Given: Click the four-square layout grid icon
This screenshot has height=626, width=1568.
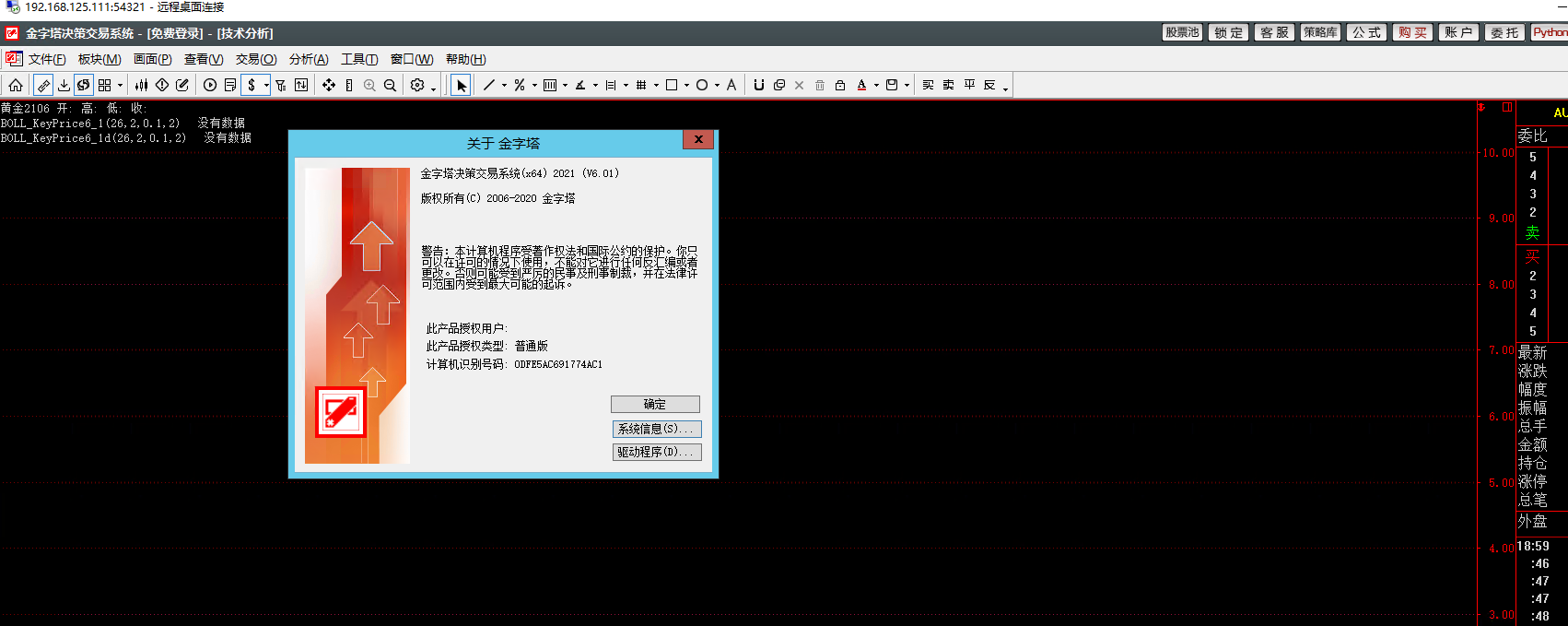Looking at the screenshot, I should tap(105, 85).
